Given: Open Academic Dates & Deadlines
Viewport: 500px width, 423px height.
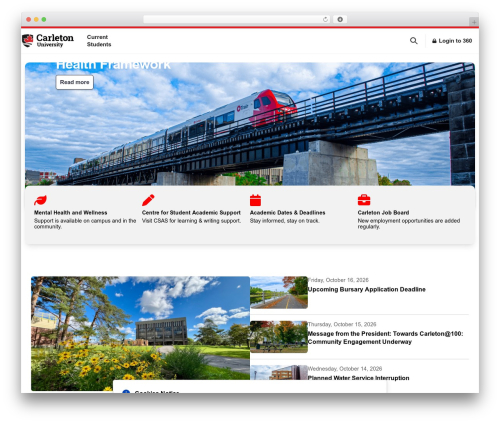Looking at the screenshot, I should click(287, 213).
